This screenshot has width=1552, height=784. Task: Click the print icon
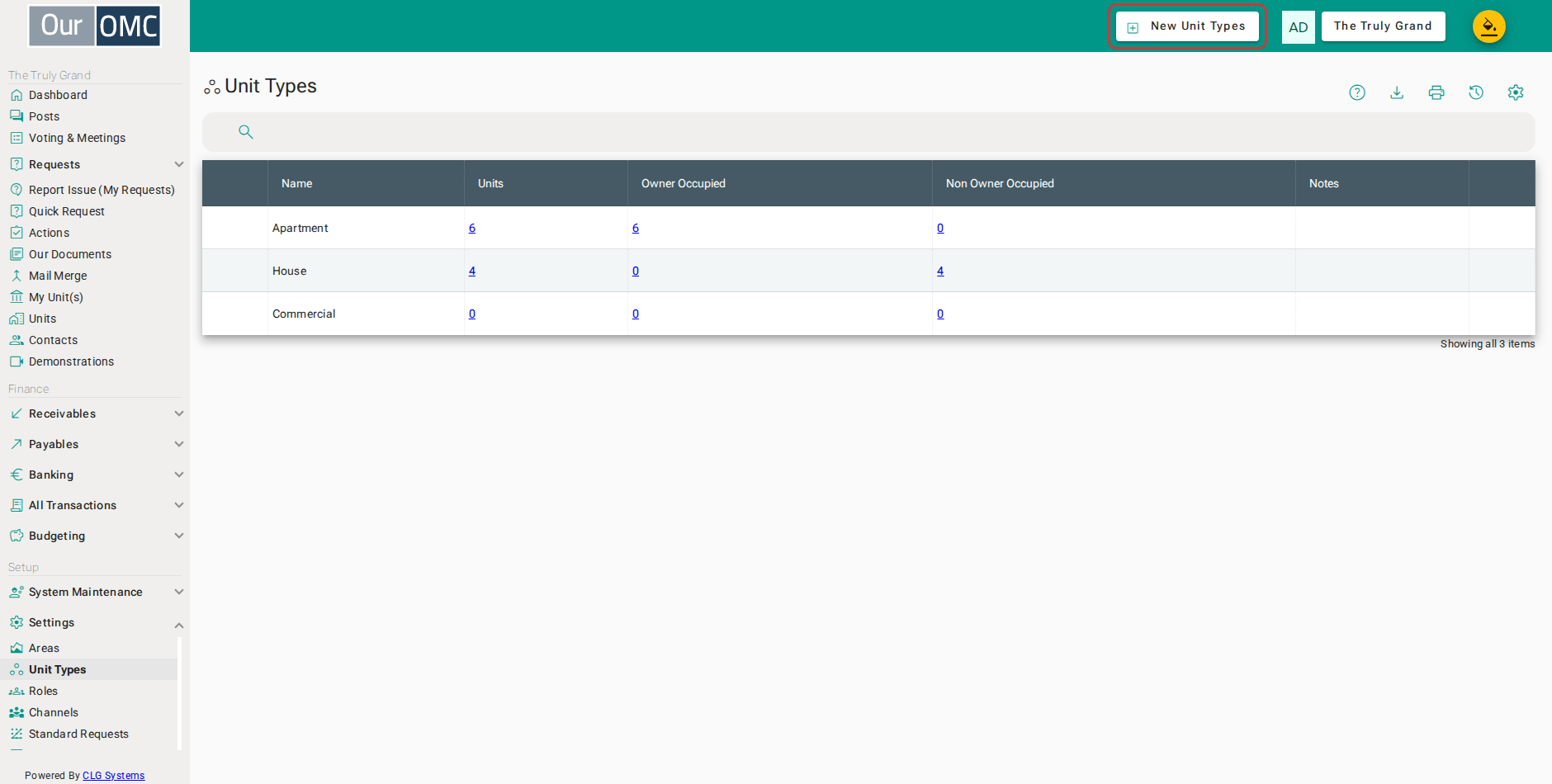point(1436,92)
